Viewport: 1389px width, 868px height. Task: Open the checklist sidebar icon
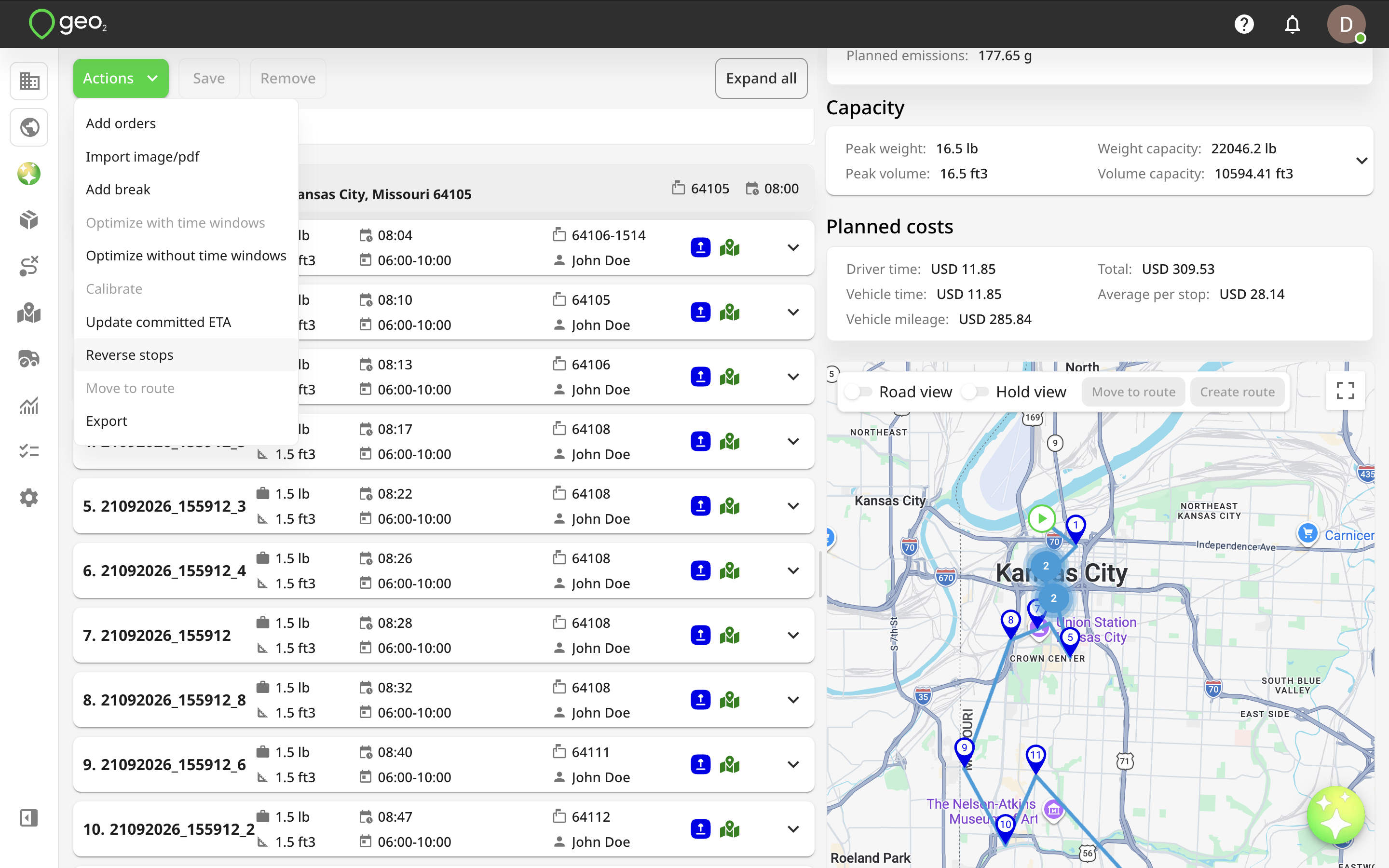(x=29, y=451)
